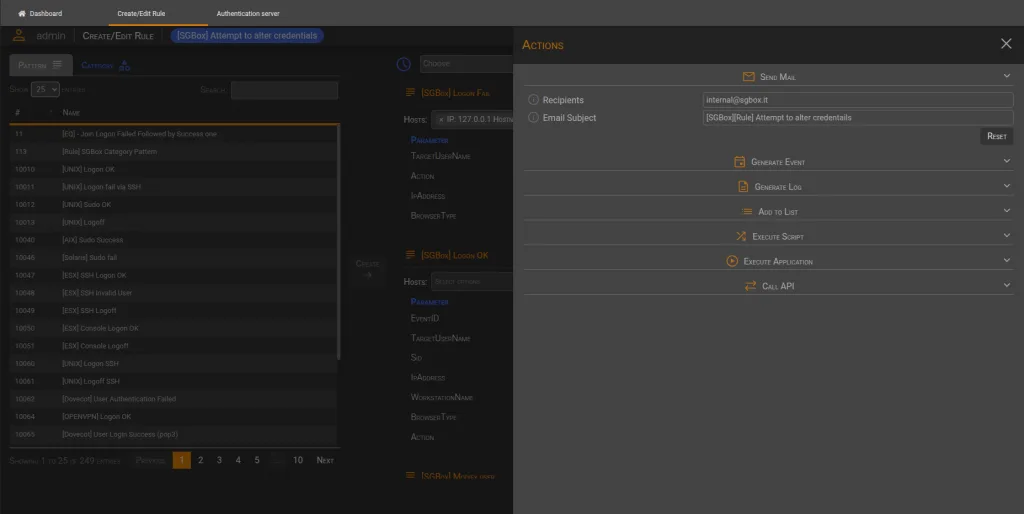This screenshot has height=514, width=1024.
Task: Click the Email Subject field
Action: coord(858,118)
